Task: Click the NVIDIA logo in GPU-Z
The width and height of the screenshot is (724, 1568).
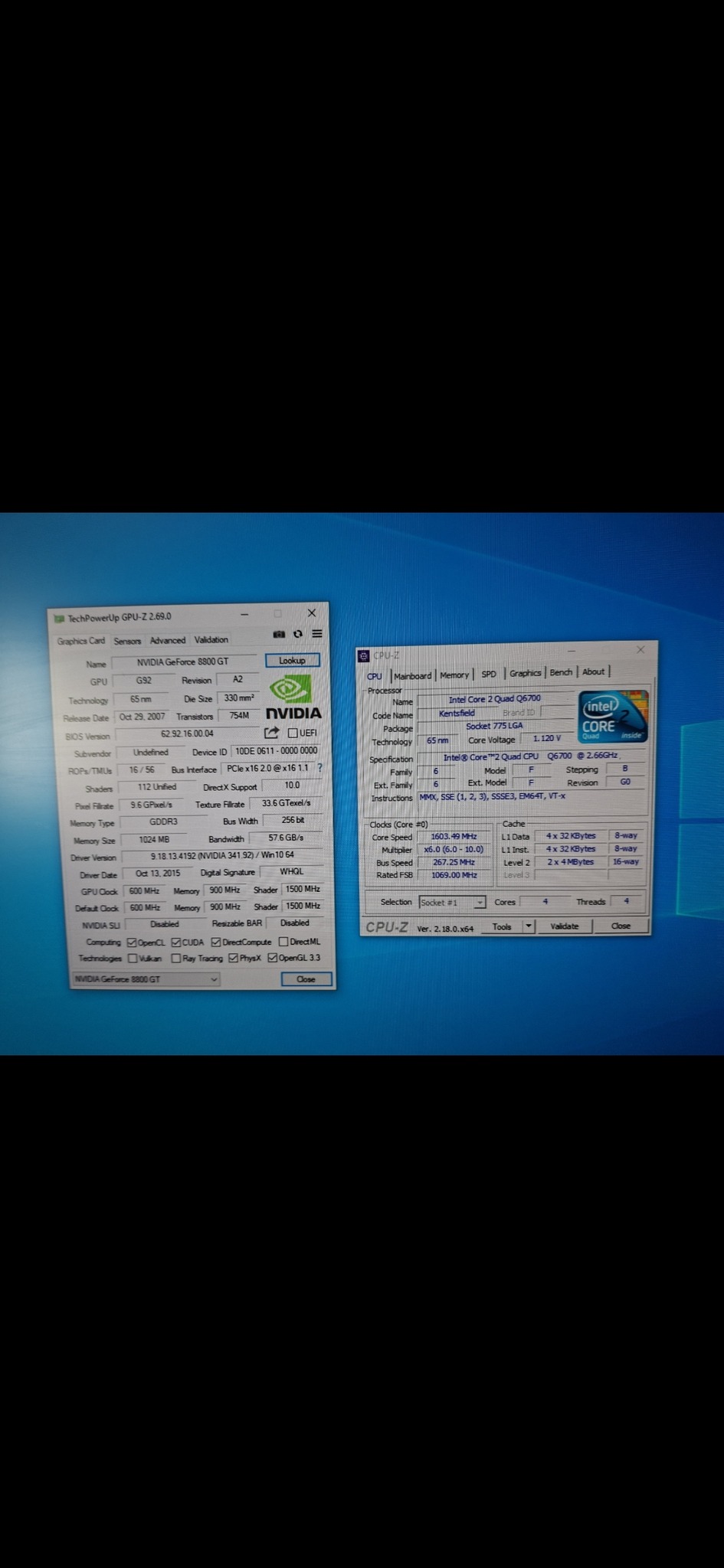Action: 293,697
